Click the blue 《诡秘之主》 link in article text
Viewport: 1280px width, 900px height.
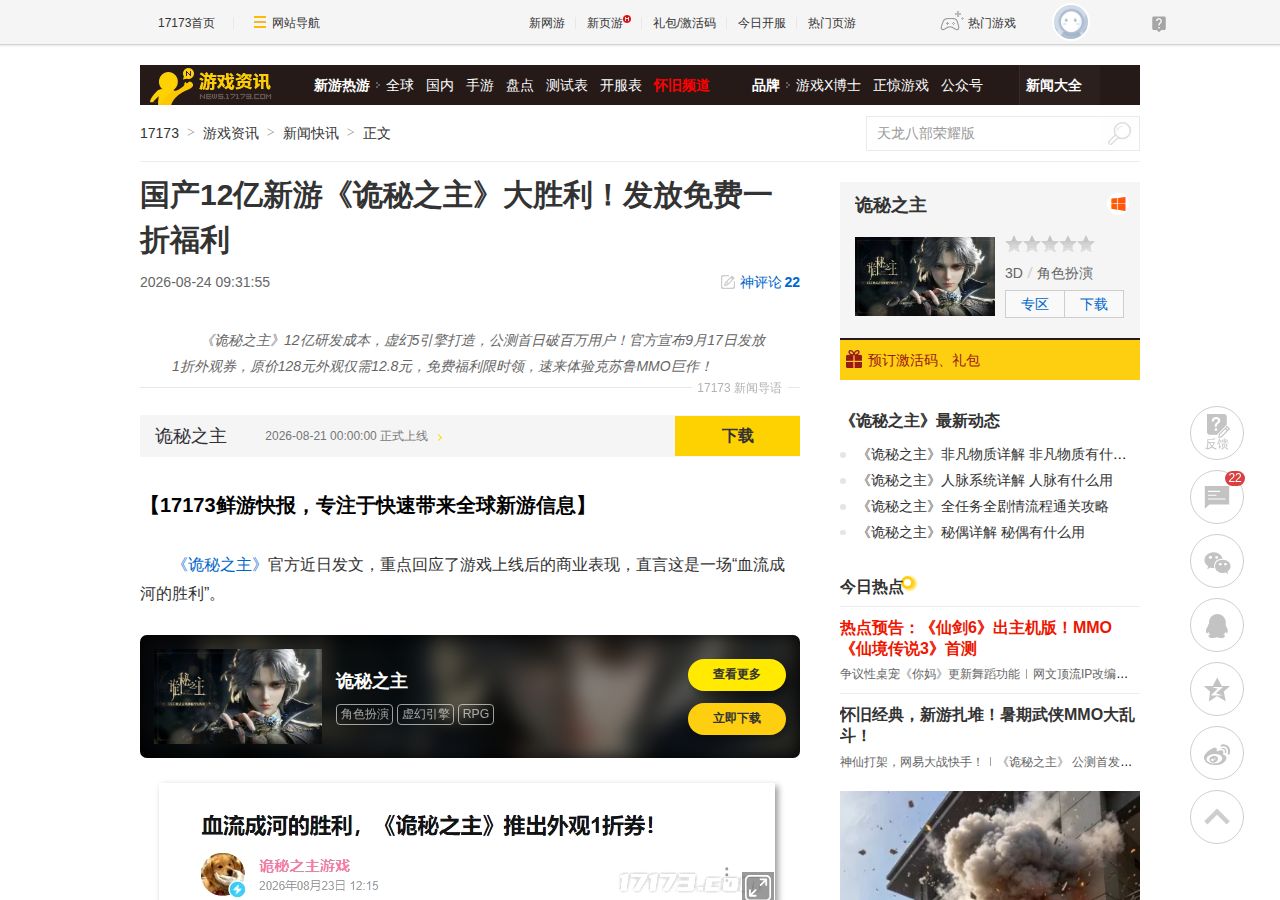coord(219,564)
